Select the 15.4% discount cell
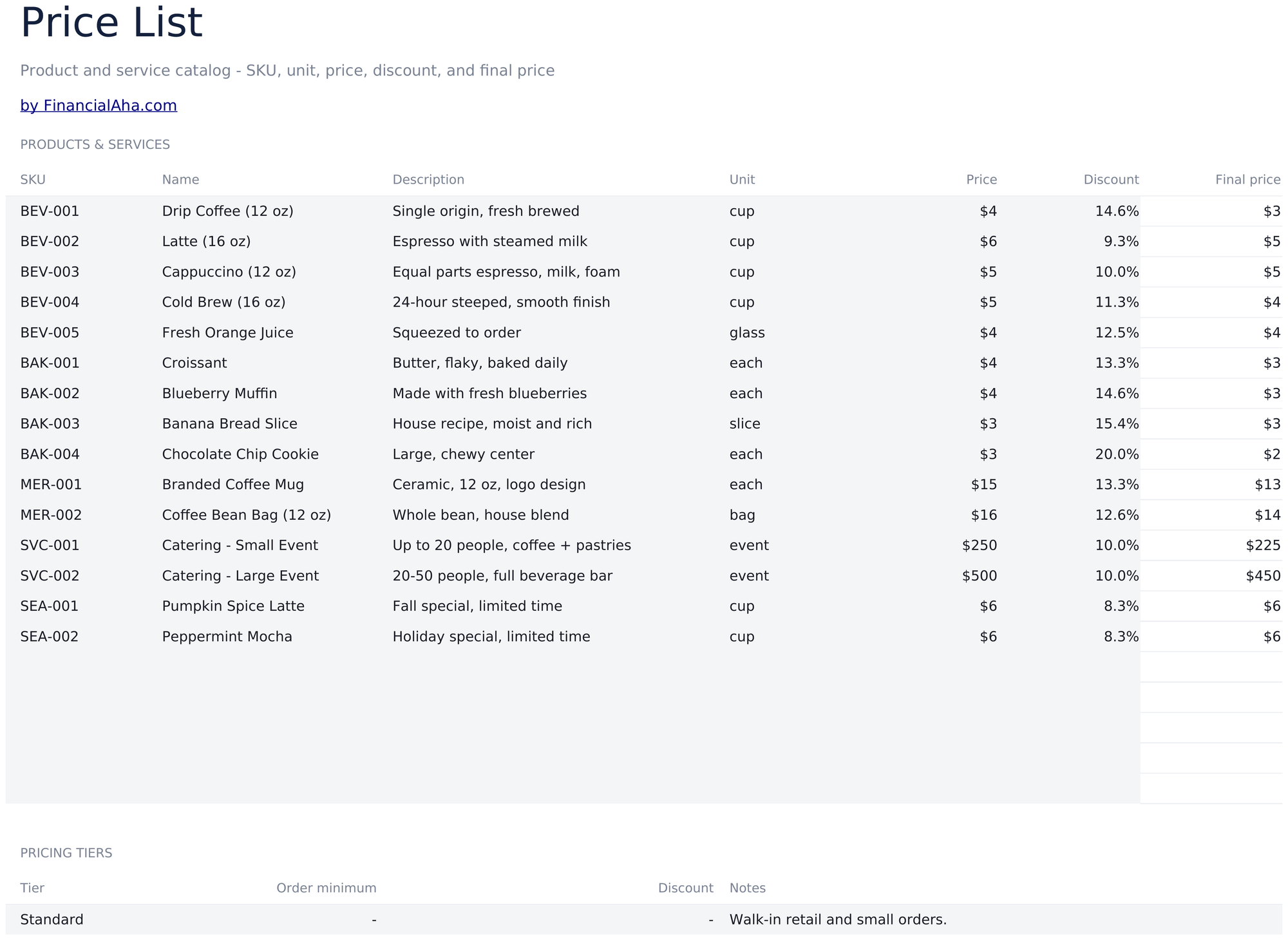 pos(1117,424)
